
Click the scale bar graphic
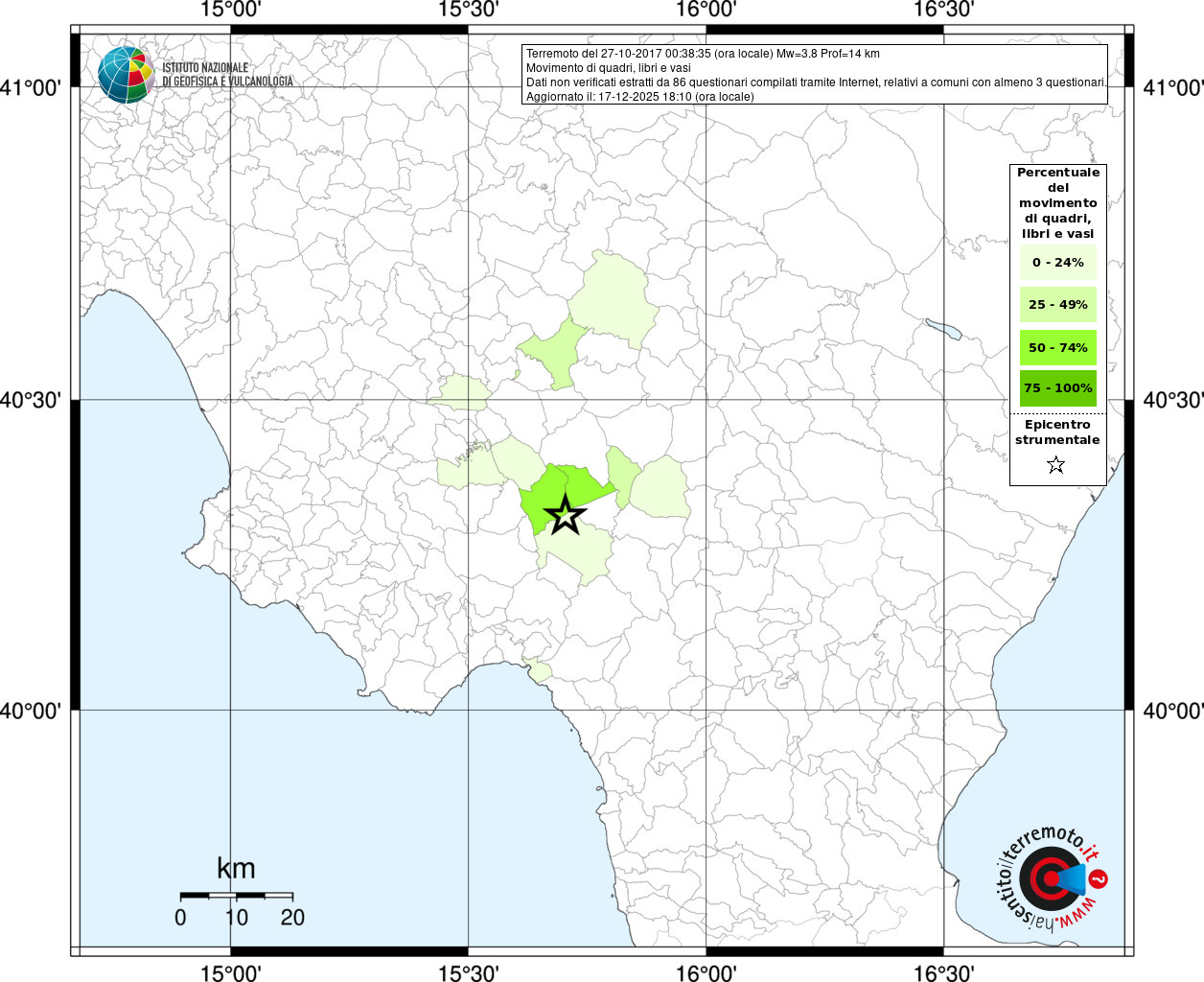[236, 896]
